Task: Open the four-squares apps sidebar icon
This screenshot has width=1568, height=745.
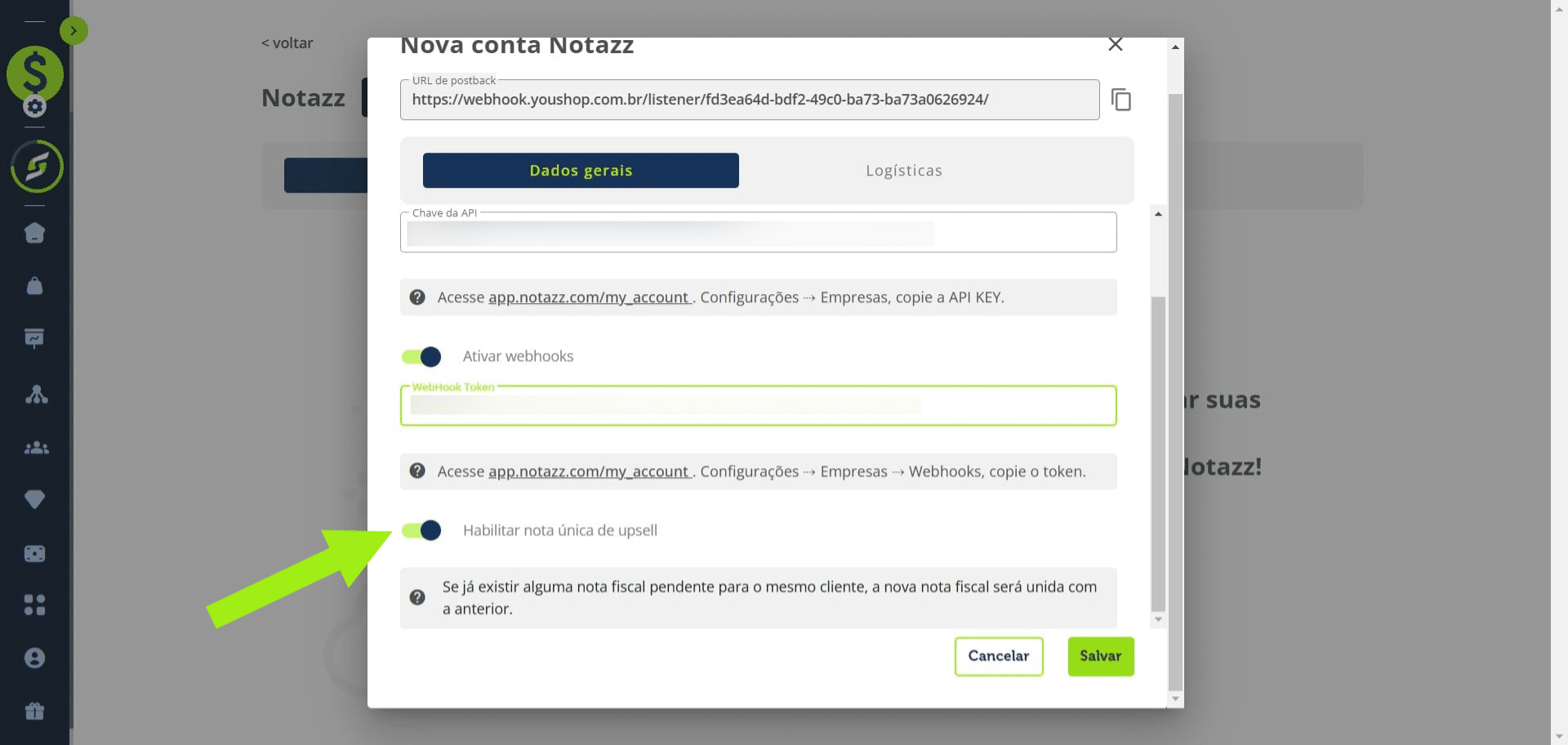Action: click(35, 604)
